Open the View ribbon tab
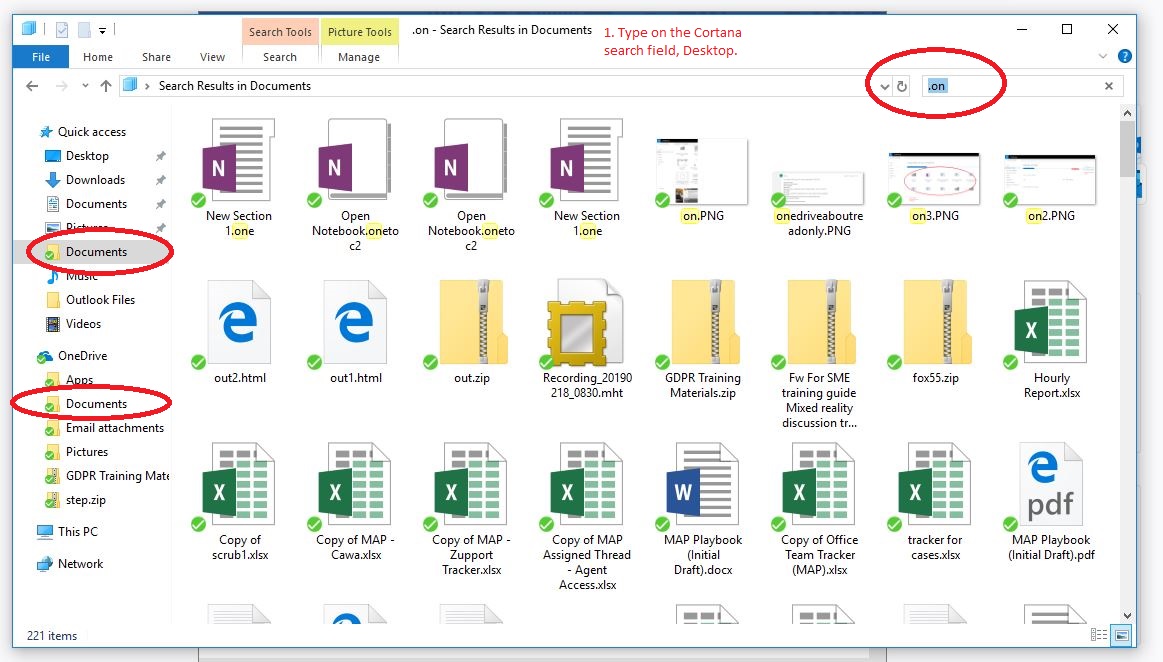Image resolution: width=1163 pixels, height=662 pixels. point(212,57)
